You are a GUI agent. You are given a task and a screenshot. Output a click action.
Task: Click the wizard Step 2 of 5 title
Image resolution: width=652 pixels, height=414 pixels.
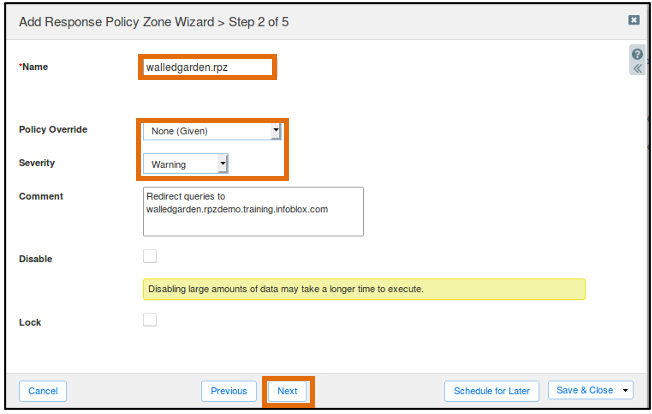click(154, 22)
